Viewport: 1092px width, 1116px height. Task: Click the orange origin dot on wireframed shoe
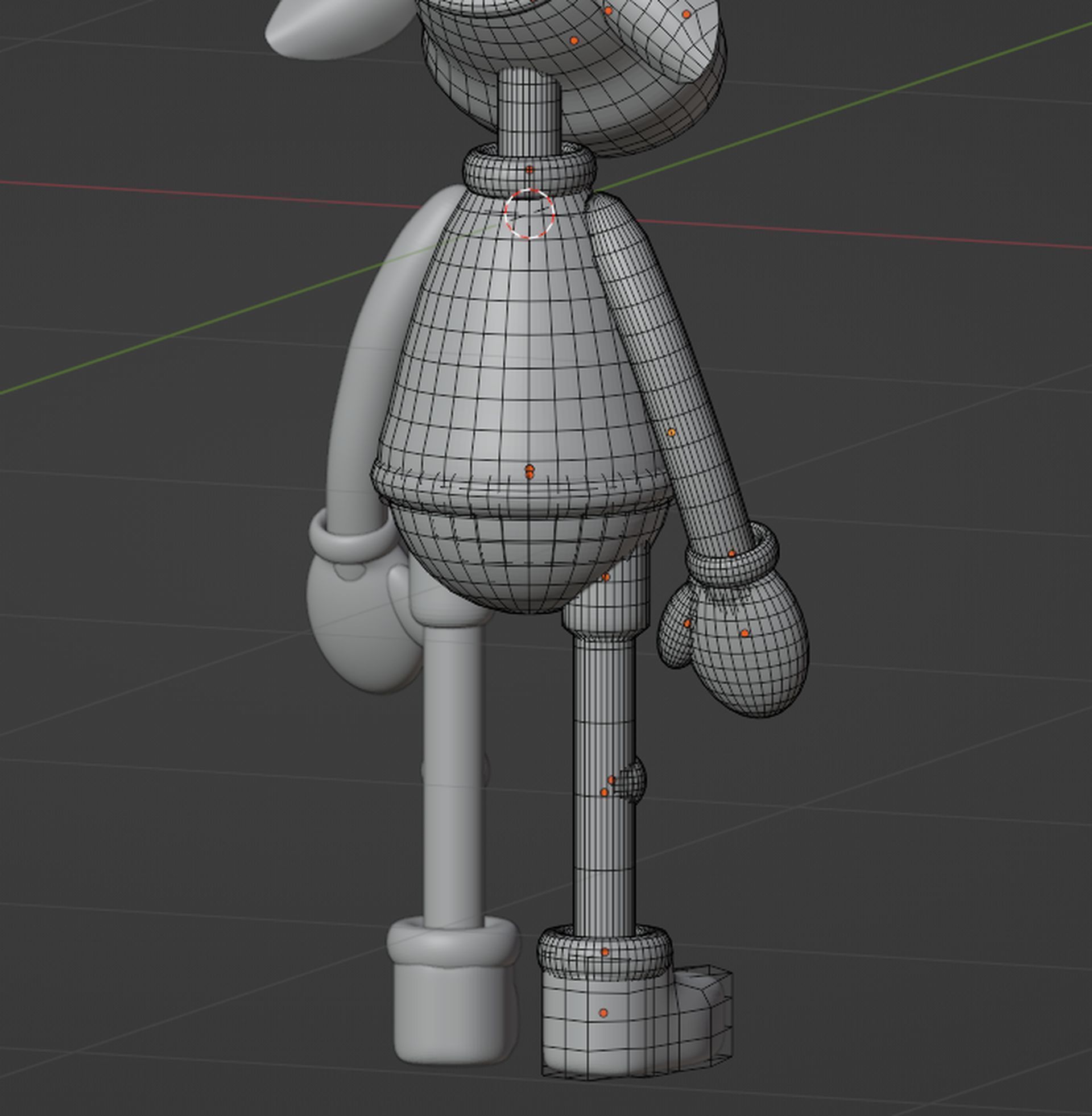click(603, 1014)
